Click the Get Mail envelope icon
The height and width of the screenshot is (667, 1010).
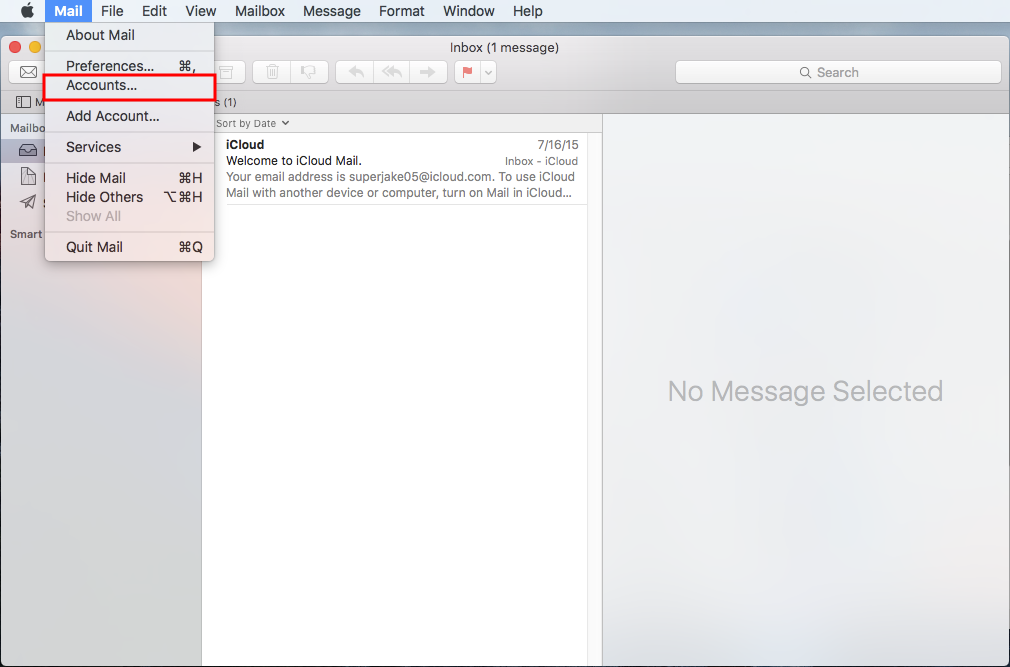click(27, 72)
